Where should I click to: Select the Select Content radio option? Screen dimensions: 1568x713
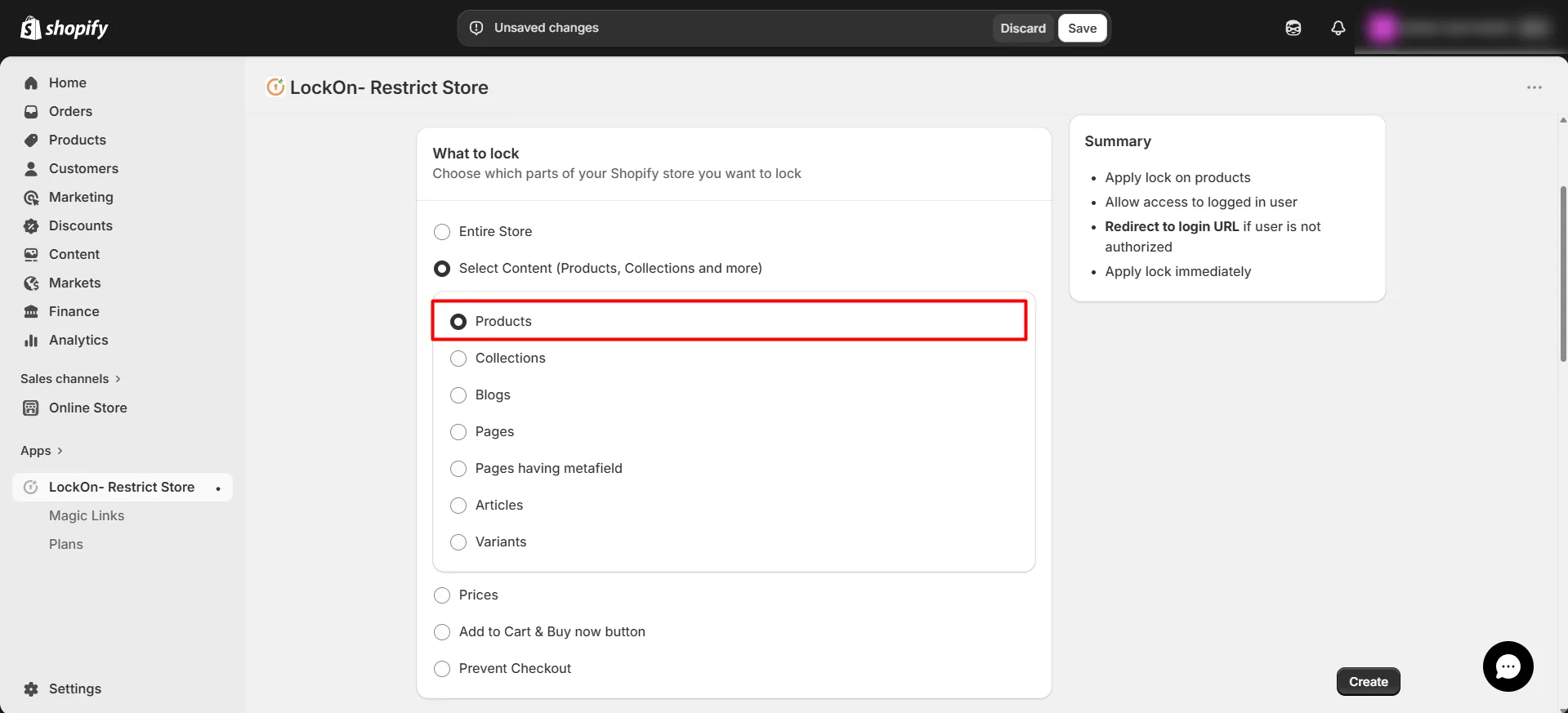442,269
